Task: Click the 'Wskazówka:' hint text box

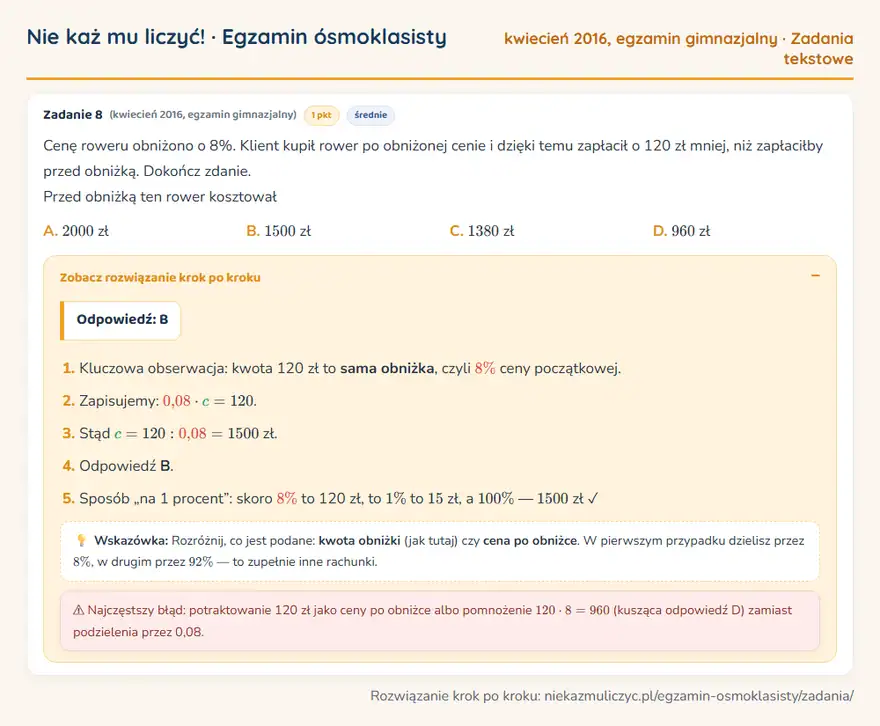Action: pos(440,552)
